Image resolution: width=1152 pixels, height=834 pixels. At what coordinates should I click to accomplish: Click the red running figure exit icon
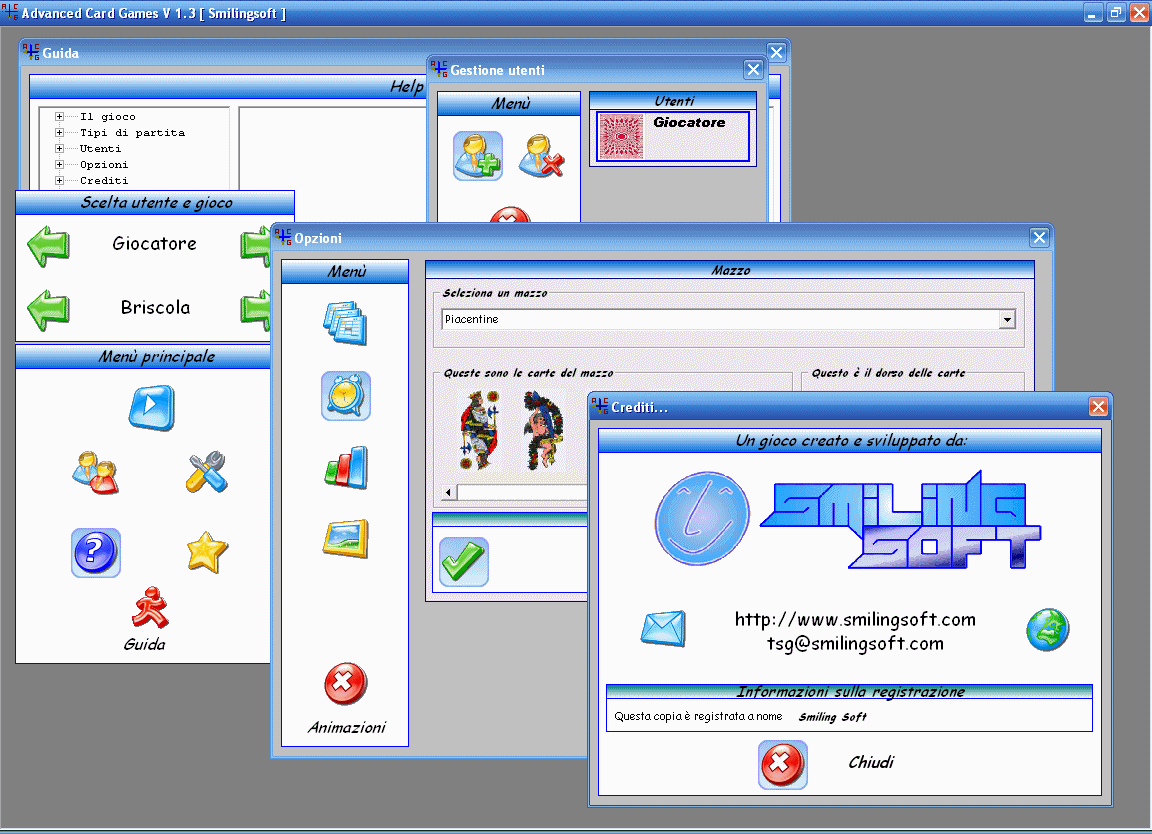(151, 607)
